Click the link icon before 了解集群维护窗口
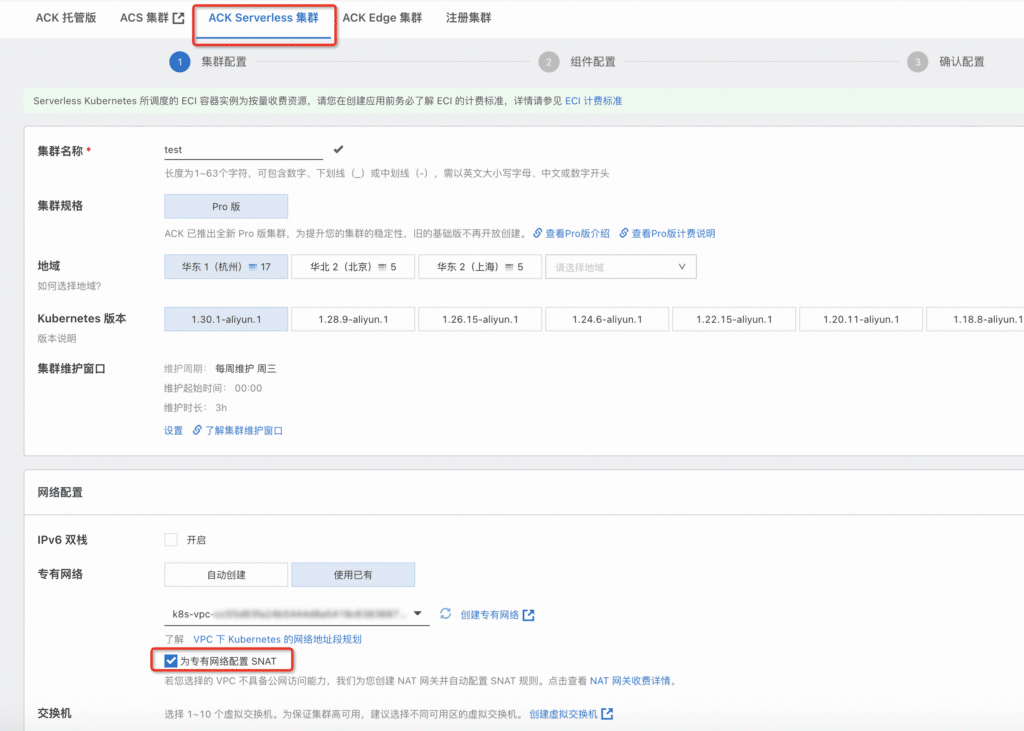Image resolution: width=1024 pixels, height=731 pixels. tap(197, 430)
